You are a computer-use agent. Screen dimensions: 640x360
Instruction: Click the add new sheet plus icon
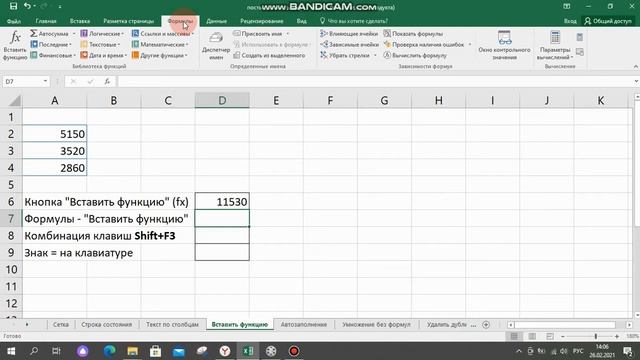[486, 325]
